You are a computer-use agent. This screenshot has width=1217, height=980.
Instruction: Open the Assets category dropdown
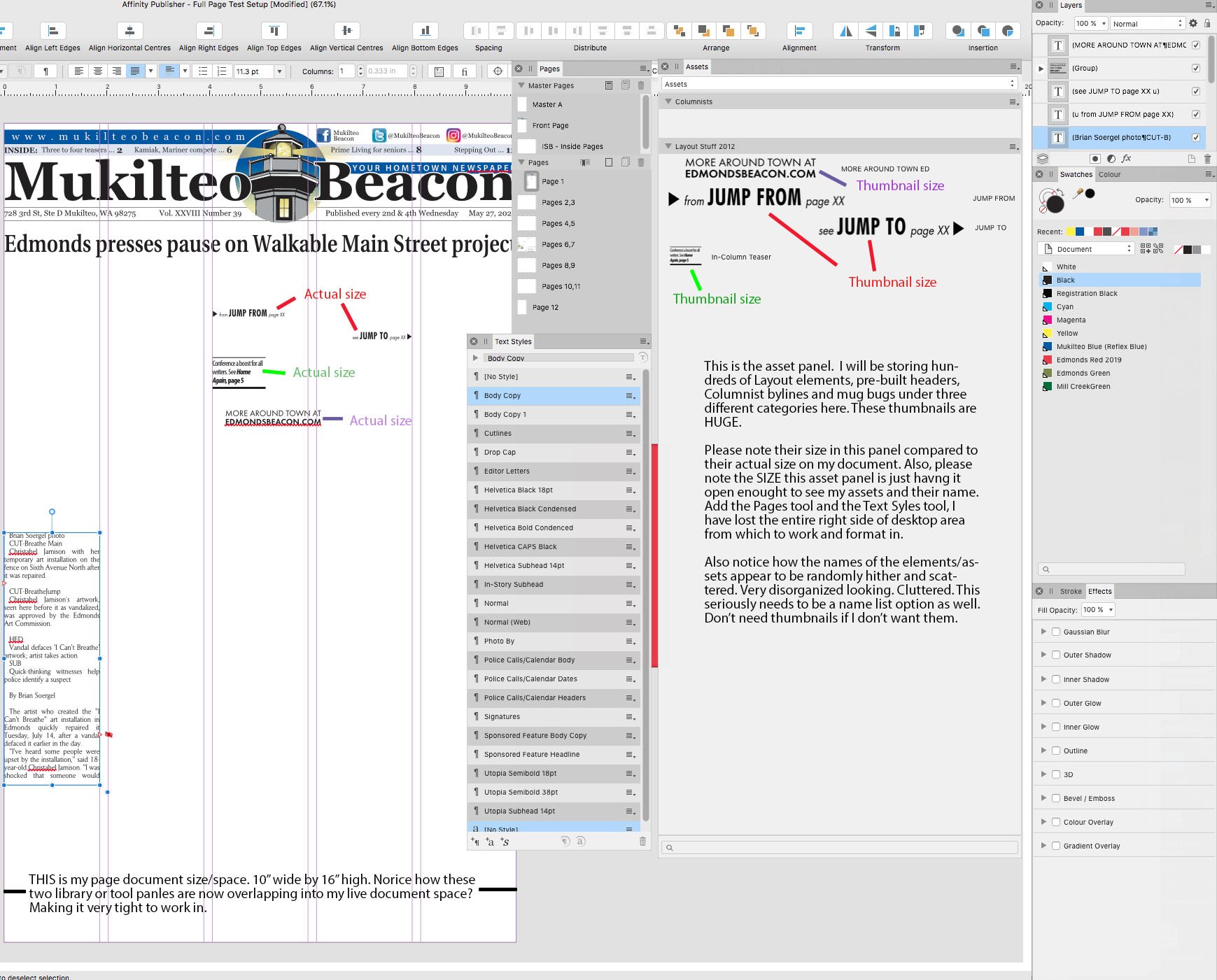click(x=839, y=84)
